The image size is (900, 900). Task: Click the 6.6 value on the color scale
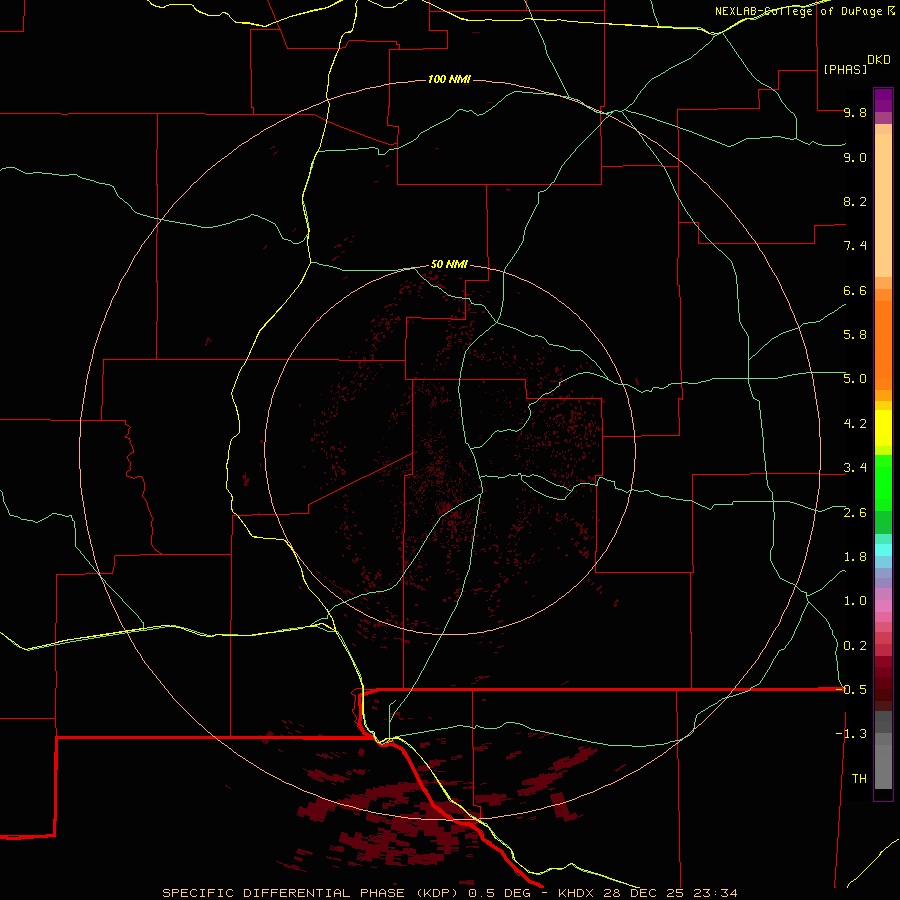(855, 290)
